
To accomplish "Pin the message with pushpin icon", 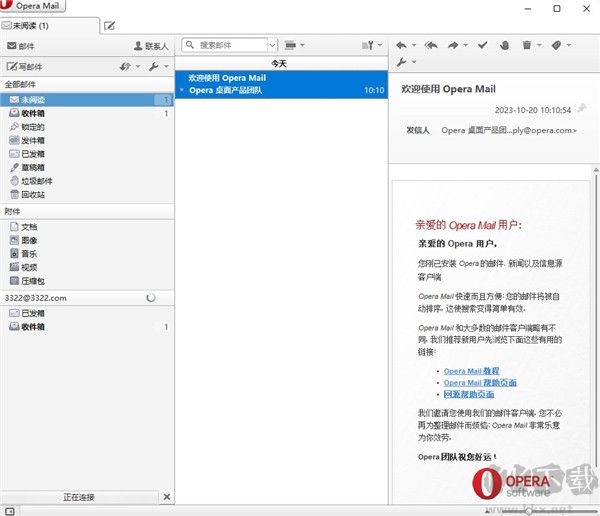I will point(582,108).
